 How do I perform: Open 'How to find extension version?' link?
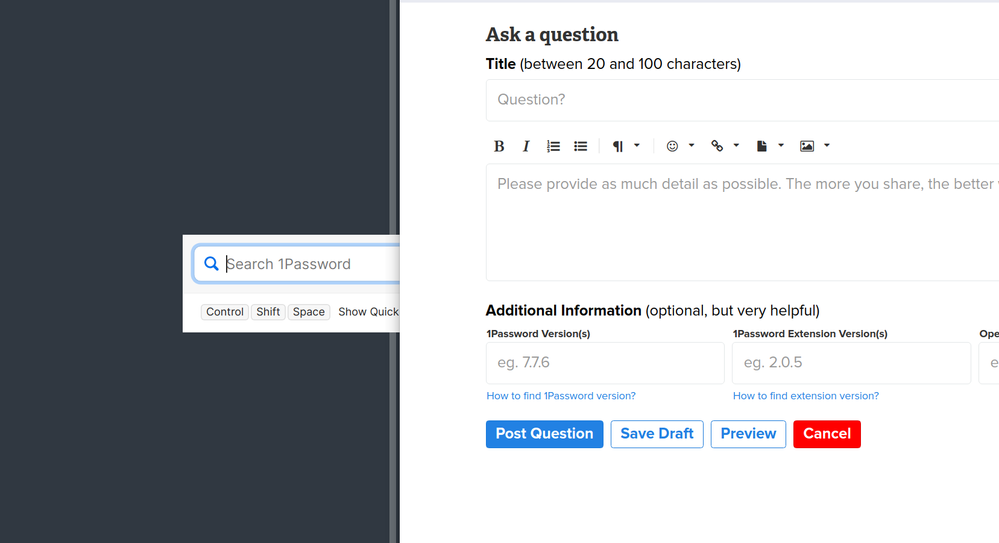coord(806,396)
